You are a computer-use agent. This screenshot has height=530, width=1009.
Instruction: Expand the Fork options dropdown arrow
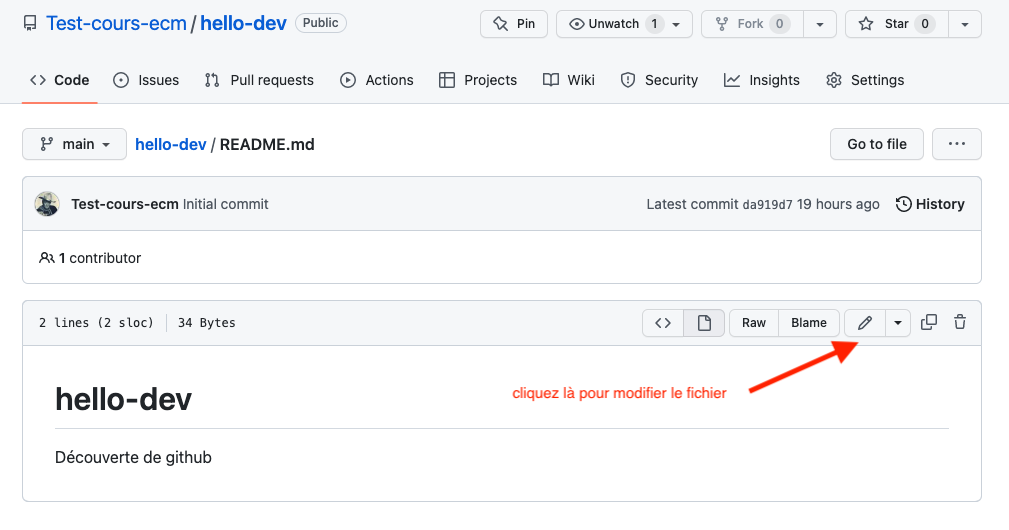(x=820, y=24)
